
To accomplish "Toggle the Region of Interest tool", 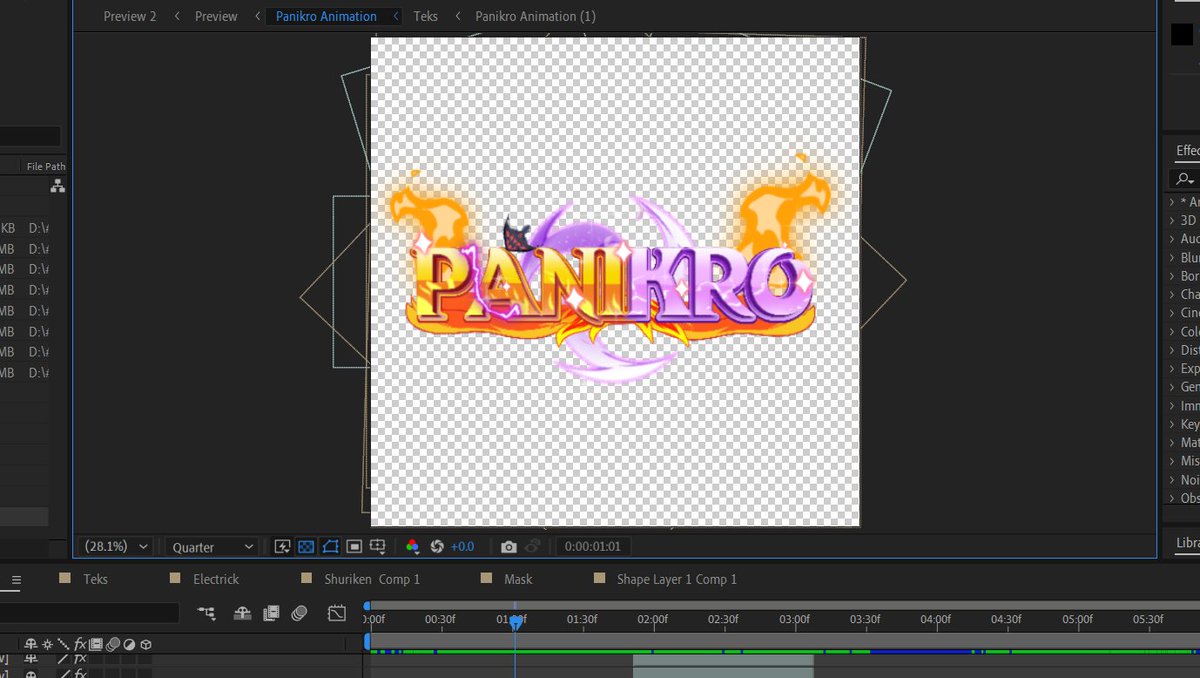I will (x=356, y=547).
